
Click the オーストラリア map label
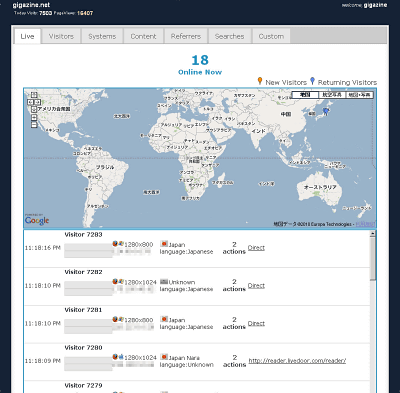[320, 187]
